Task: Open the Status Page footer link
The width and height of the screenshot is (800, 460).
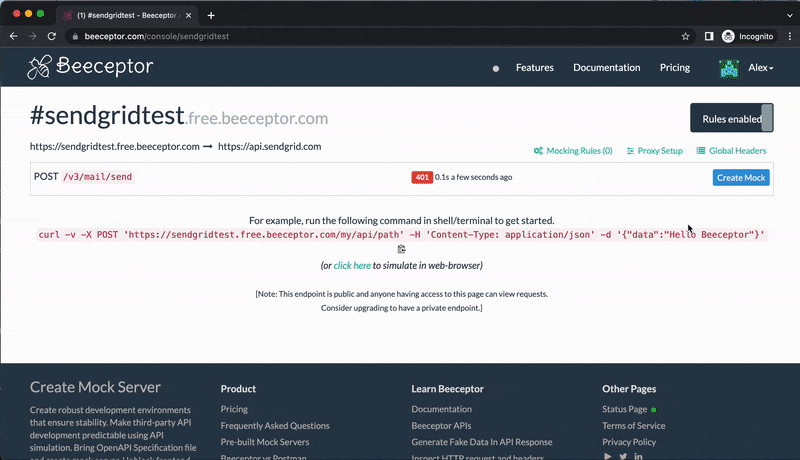Action: pos(624,409)
